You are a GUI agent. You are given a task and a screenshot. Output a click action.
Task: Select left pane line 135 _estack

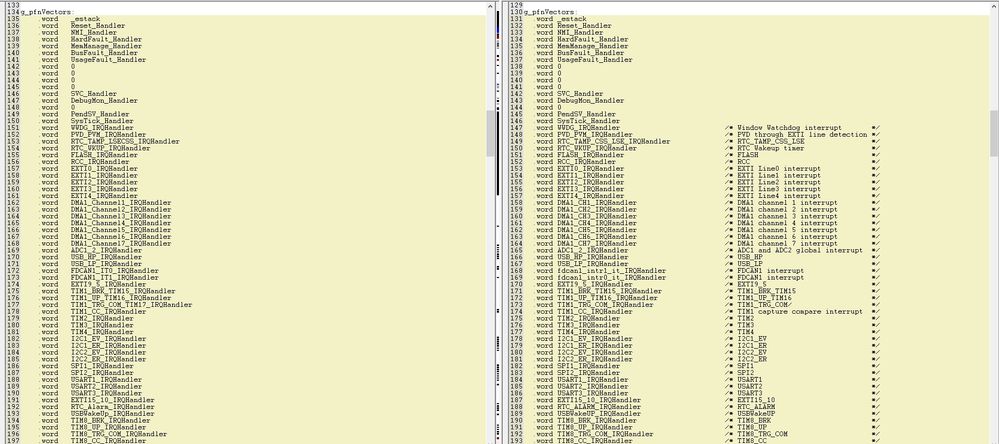pos(85,19)
